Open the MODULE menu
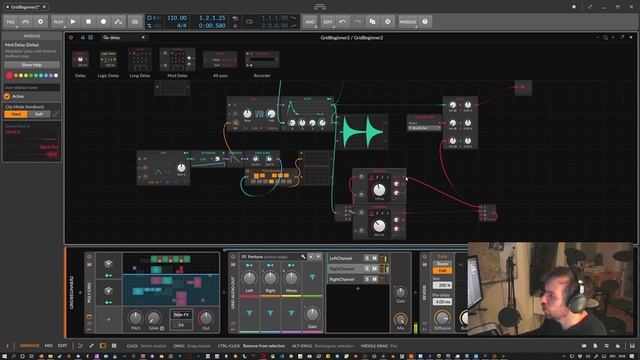 tap(408, 22)
